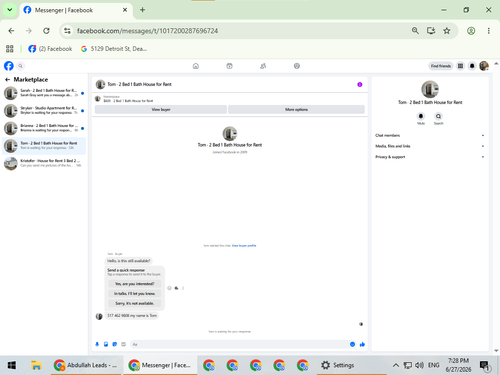The width and height of the screenshot is (500, 375).
Task: Click the View buyer button
Action: [161, 109]
